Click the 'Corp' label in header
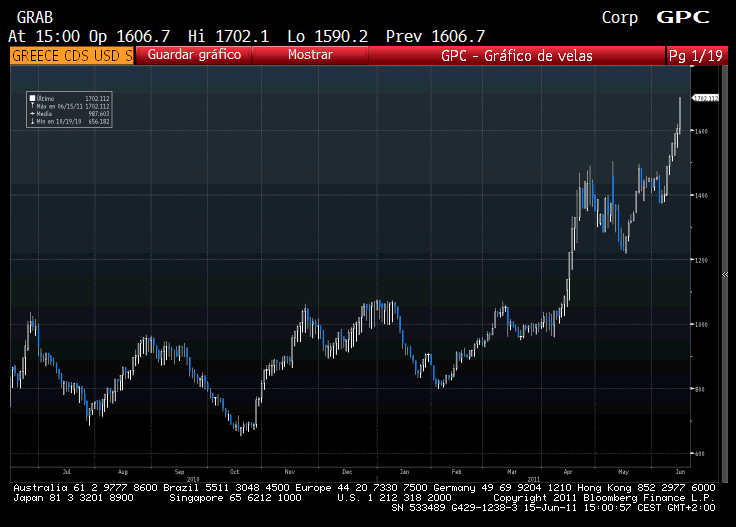 (x=620, y=17)
